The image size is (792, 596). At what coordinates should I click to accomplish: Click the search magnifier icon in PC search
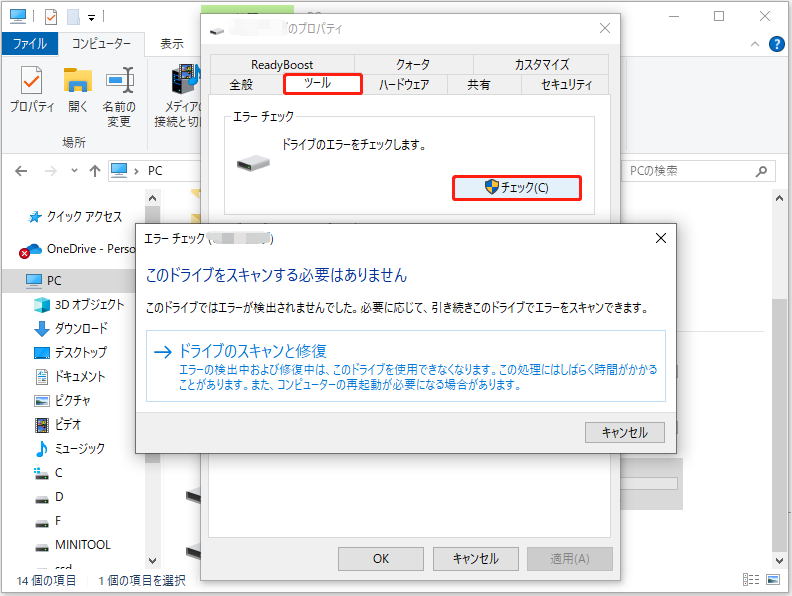(x=761, y=172)
